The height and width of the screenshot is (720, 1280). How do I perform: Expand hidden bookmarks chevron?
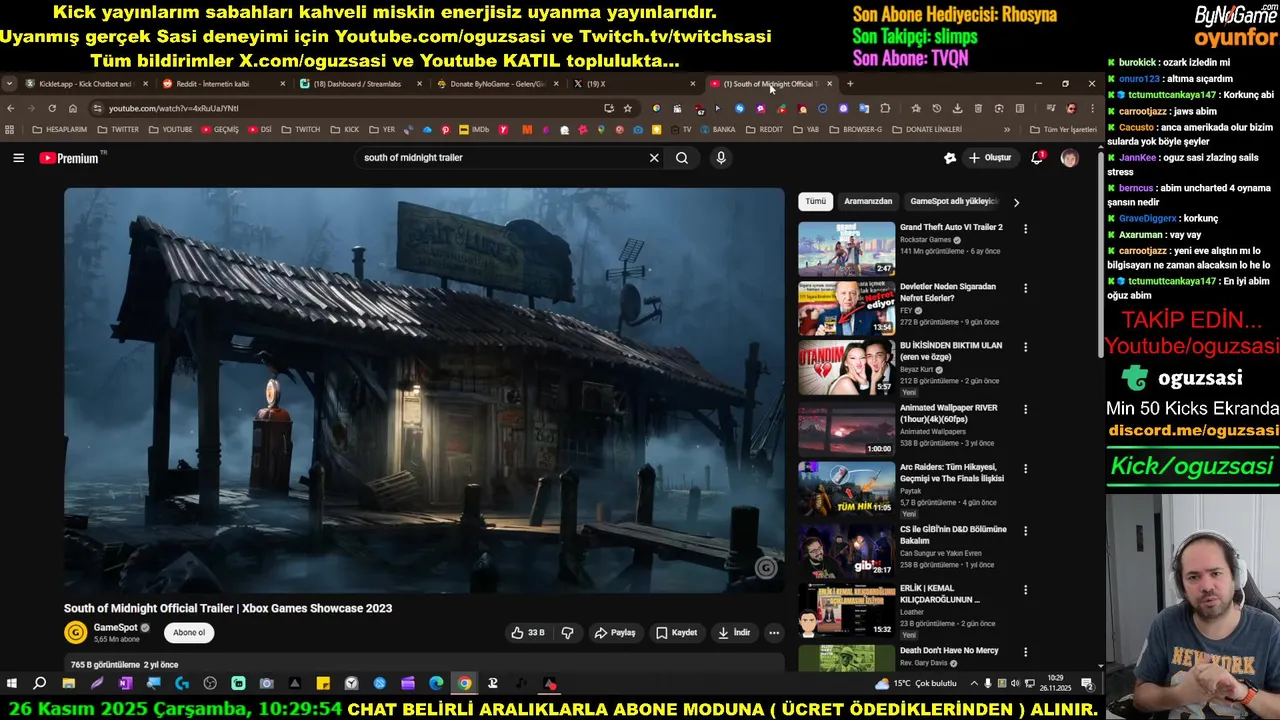[1007, 130]
